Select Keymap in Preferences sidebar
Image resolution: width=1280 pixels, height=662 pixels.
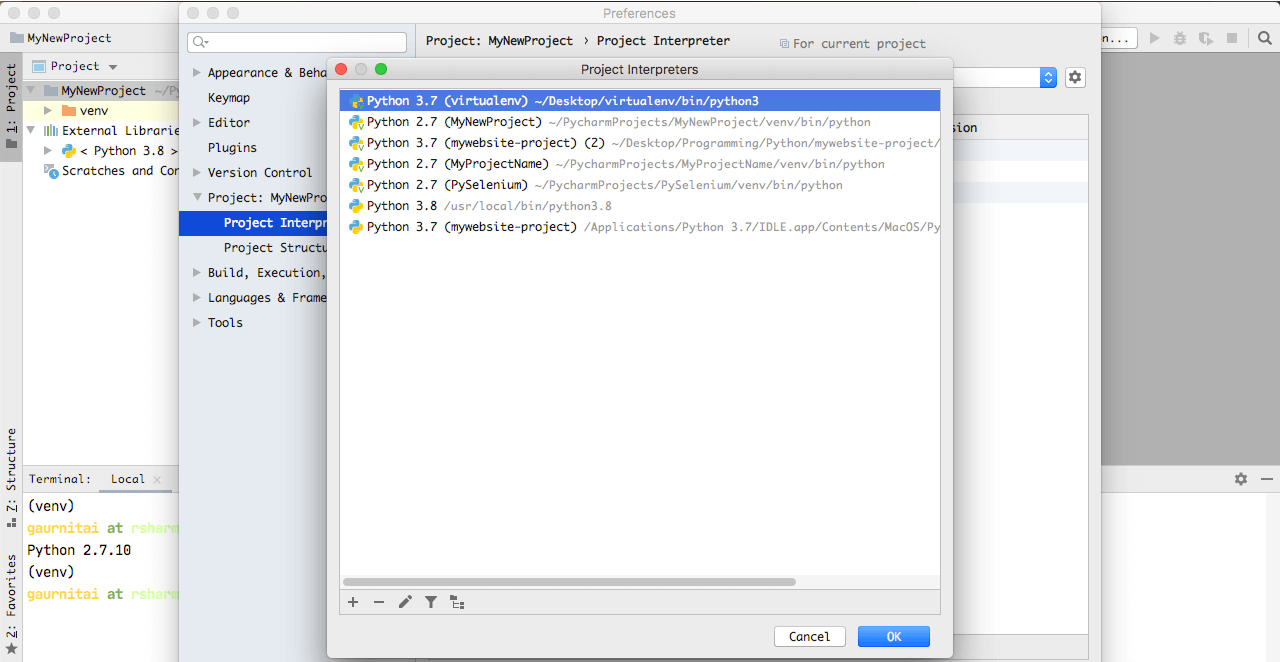229,98
